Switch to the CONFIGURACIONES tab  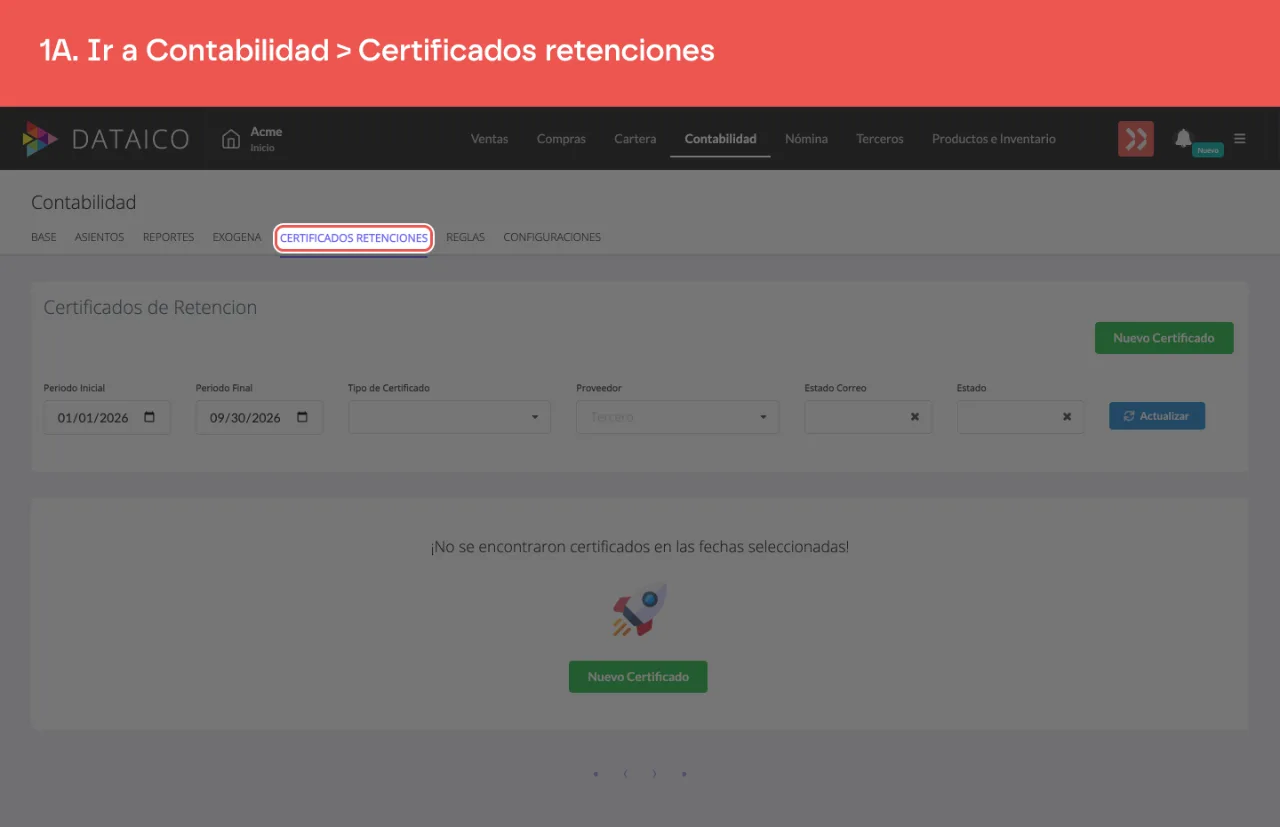(552, 238)
